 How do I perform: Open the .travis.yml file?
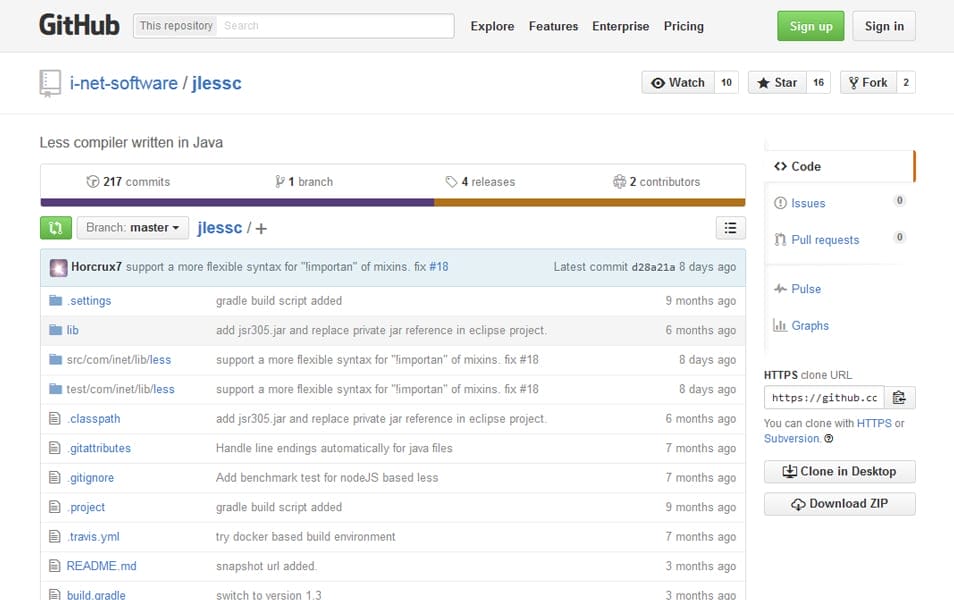point(93,537)
